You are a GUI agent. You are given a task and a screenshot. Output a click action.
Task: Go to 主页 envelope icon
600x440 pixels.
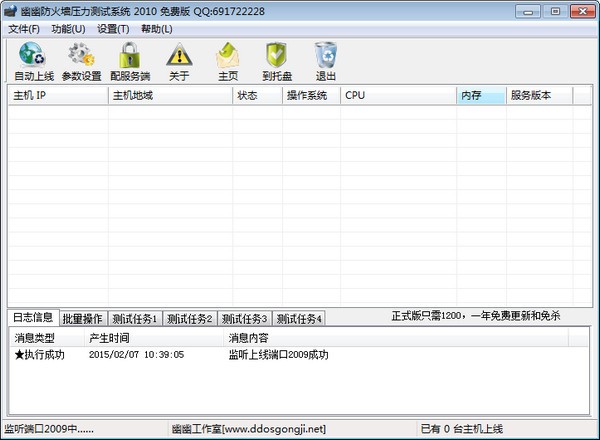[228, 55]
